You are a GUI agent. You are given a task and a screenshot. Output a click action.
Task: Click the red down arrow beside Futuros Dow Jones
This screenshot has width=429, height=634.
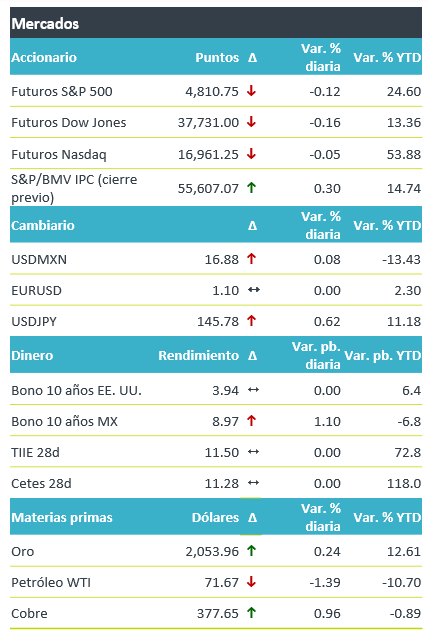coord(251,122)
